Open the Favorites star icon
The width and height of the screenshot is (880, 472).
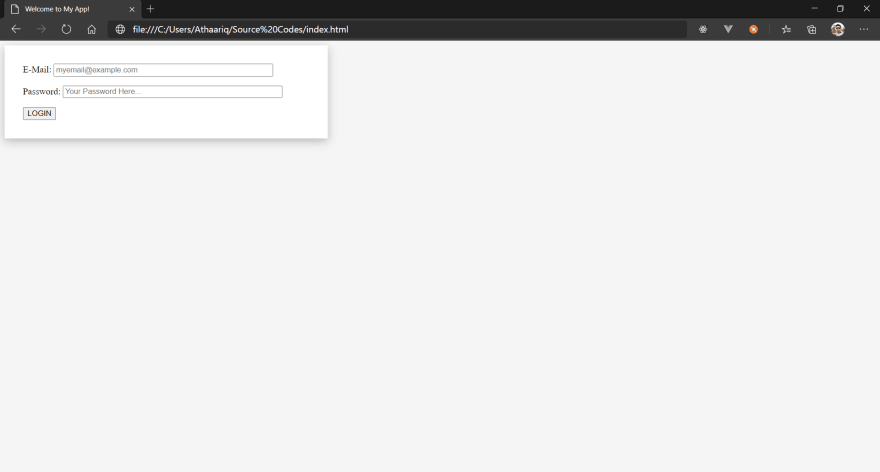pyautogui.click(x=786, y=29)
